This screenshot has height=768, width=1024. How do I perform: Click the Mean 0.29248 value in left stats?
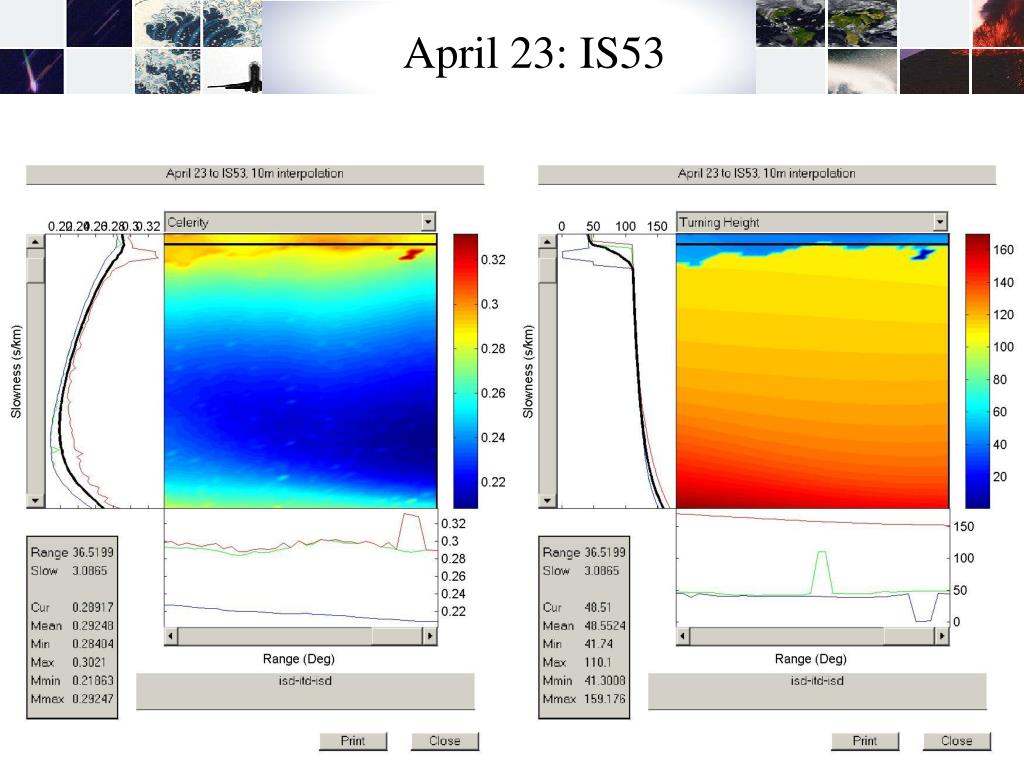coord(93,626)
